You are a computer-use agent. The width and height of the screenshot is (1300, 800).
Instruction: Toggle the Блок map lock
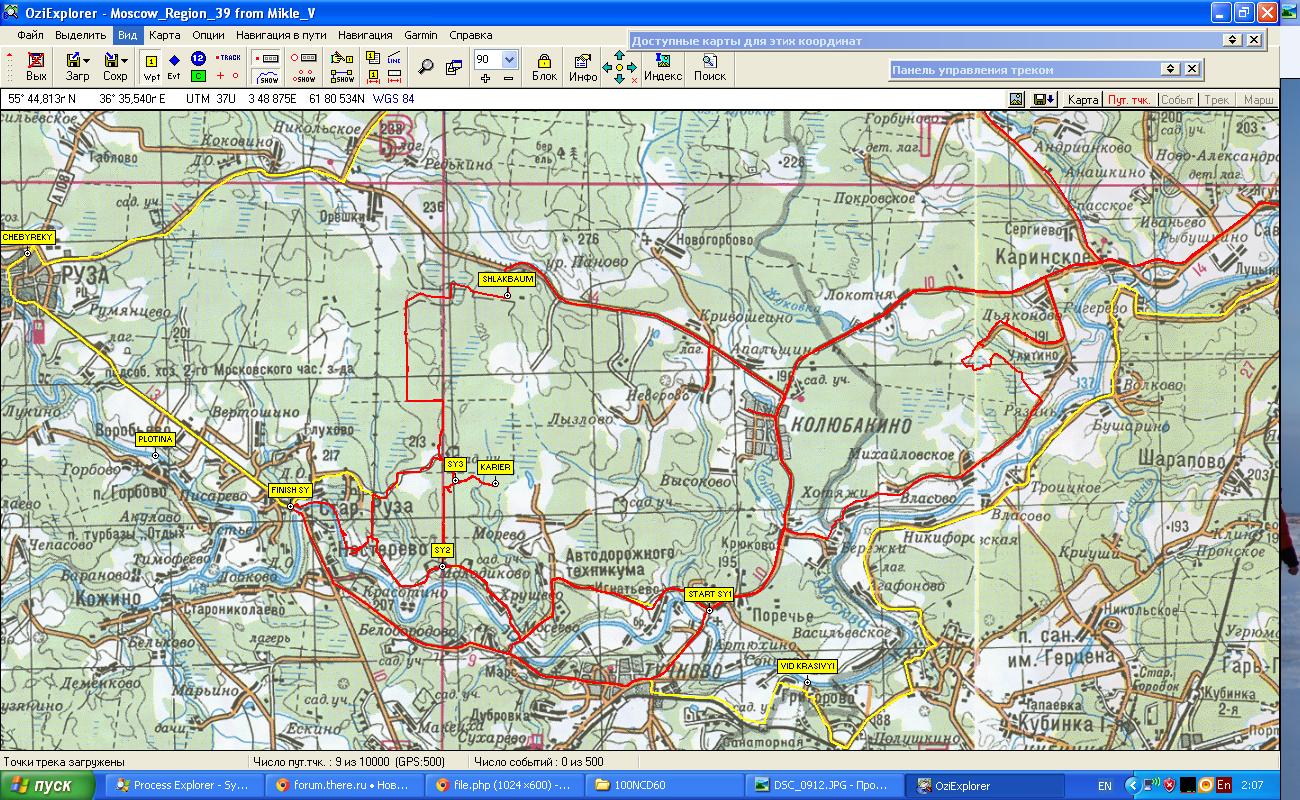[x=544, y=67]
